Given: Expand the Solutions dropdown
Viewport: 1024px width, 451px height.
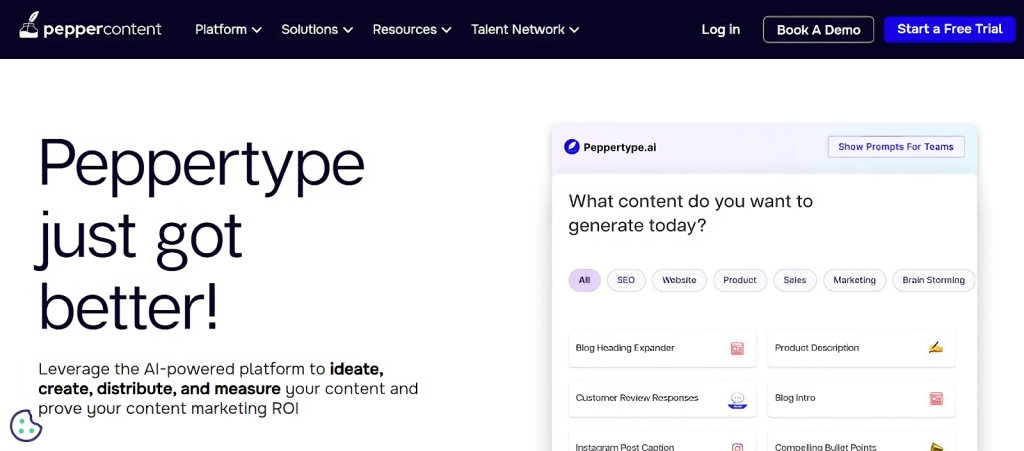Looking at the screenshot, I should click(x=317, y=29).
